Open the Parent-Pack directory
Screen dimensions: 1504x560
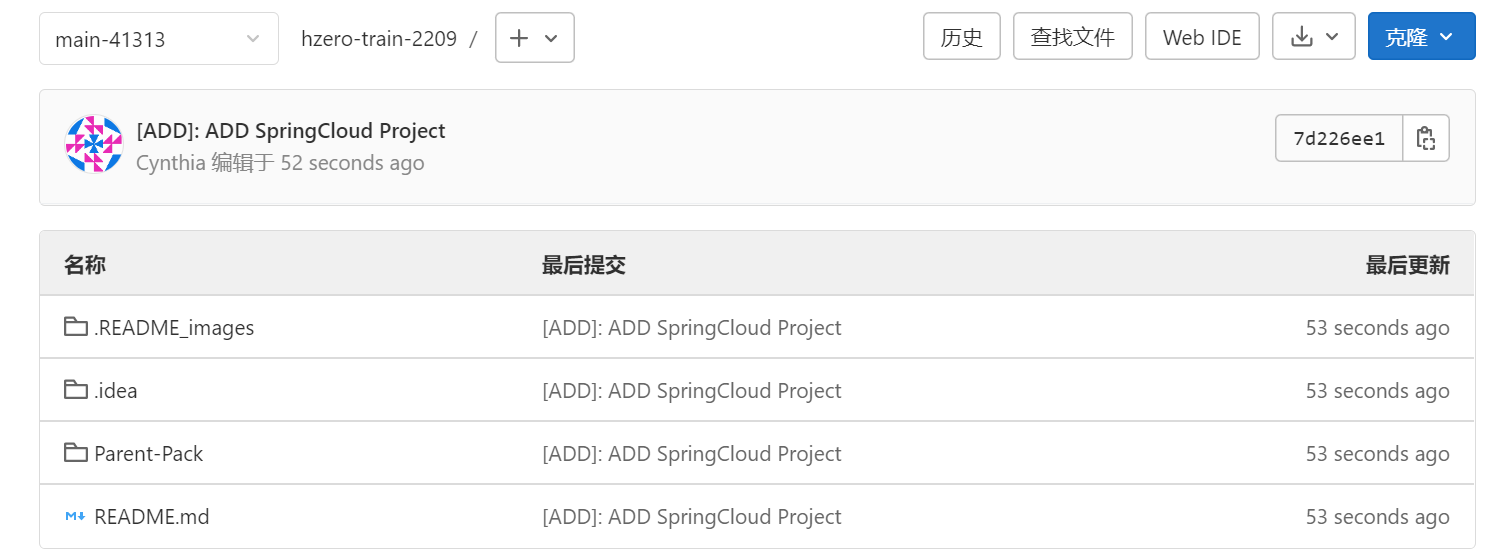point(148,454)
